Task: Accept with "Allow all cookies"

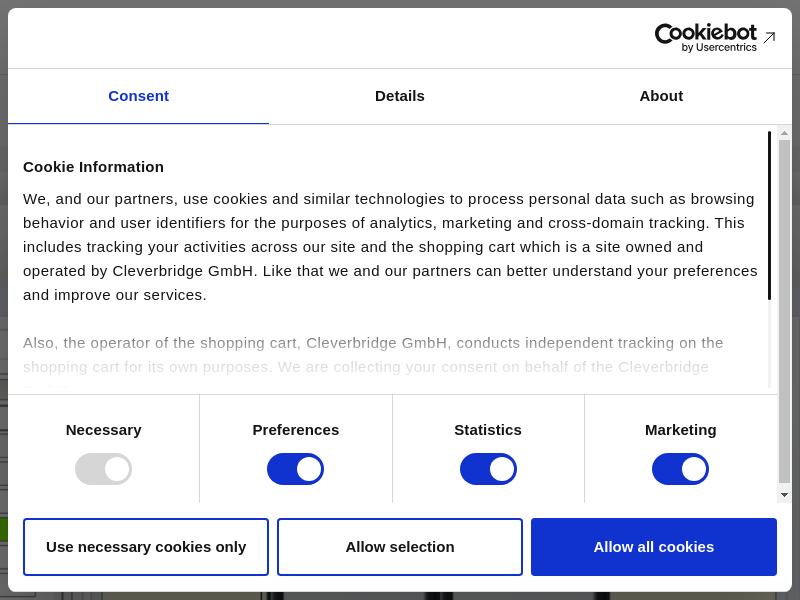Action: 654,547
